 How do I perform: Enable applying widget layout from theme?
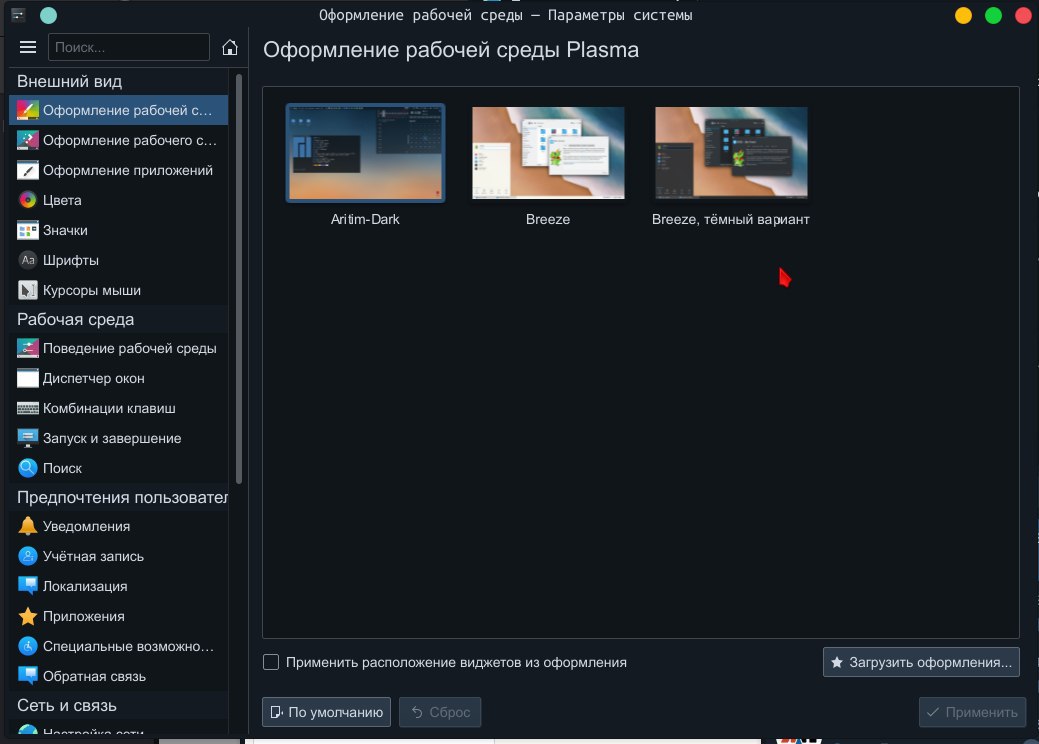271,662
